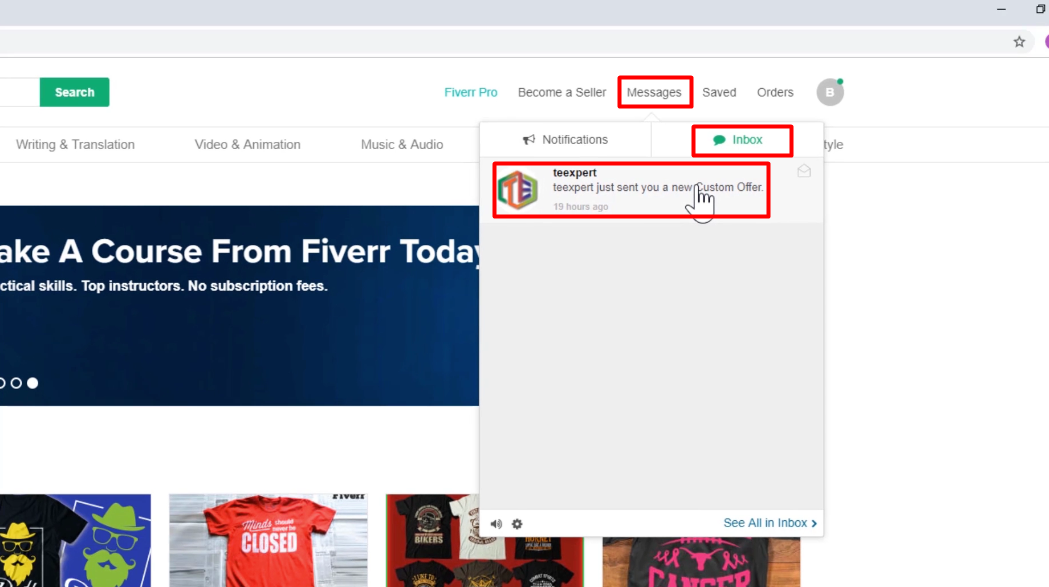Open the Video & Animation category

click(x=247, y=144)
